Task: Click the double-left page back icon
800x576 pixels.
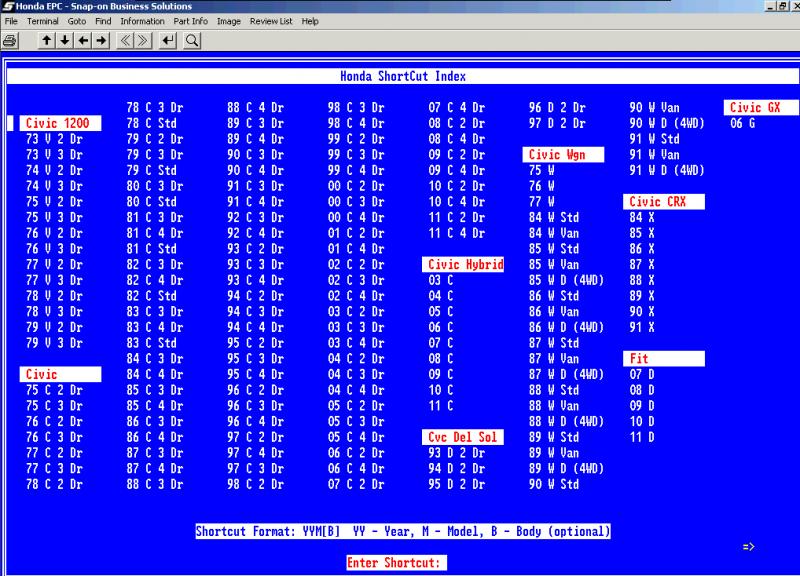Action: pos(125,40)
